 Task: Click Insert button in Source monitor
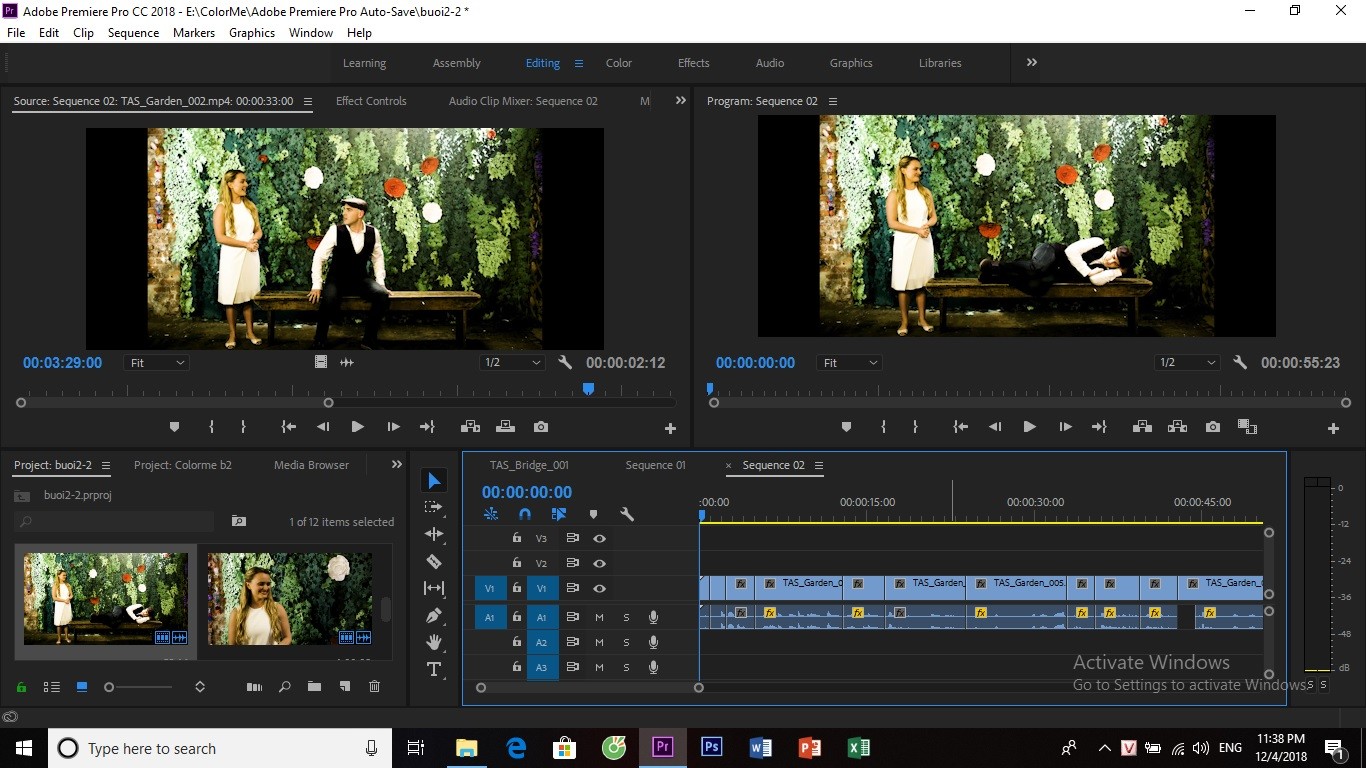tap(470, 427)
